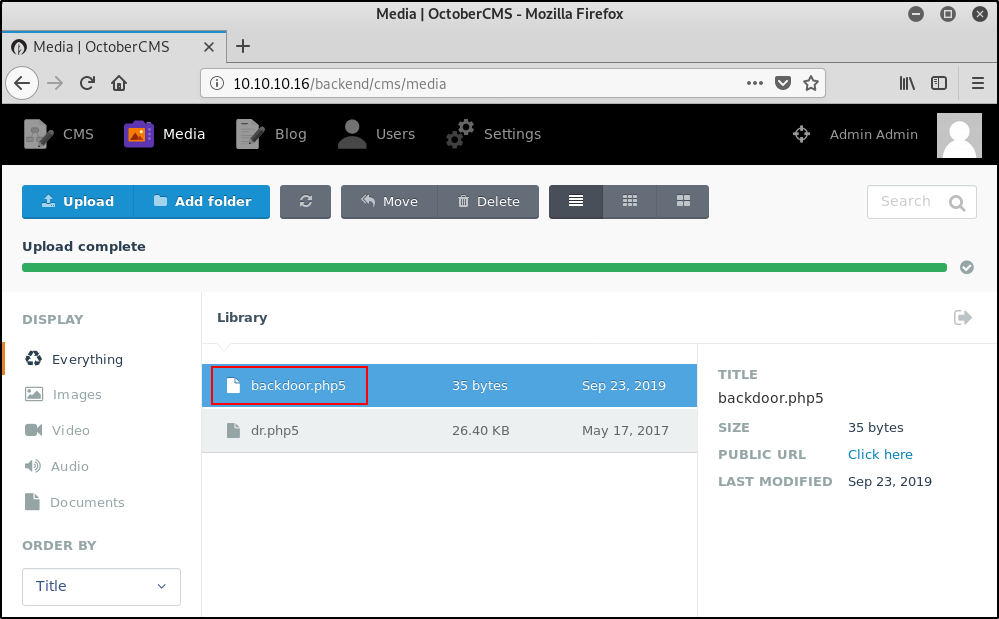
Task: Switch to grid view mode
Action: coord(630,201)
